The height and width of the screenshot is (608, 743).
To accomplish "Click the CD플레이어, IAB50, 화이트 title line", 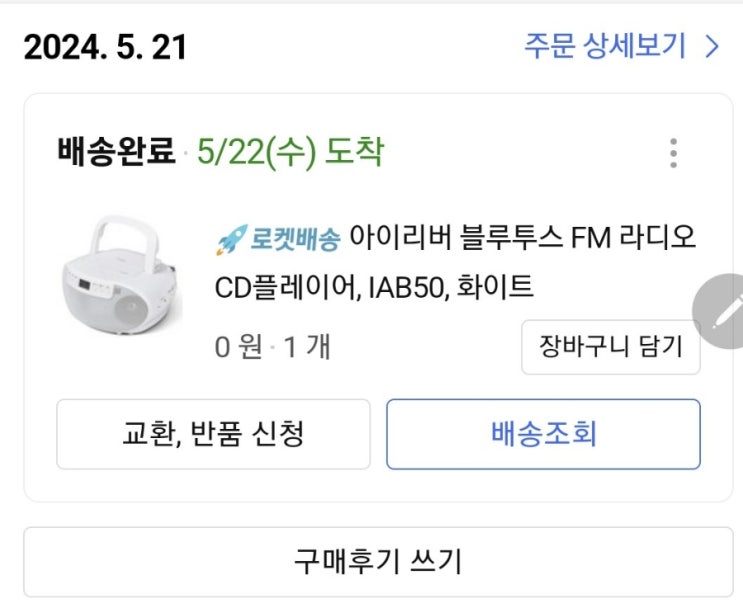I will [x=375, y=288].
